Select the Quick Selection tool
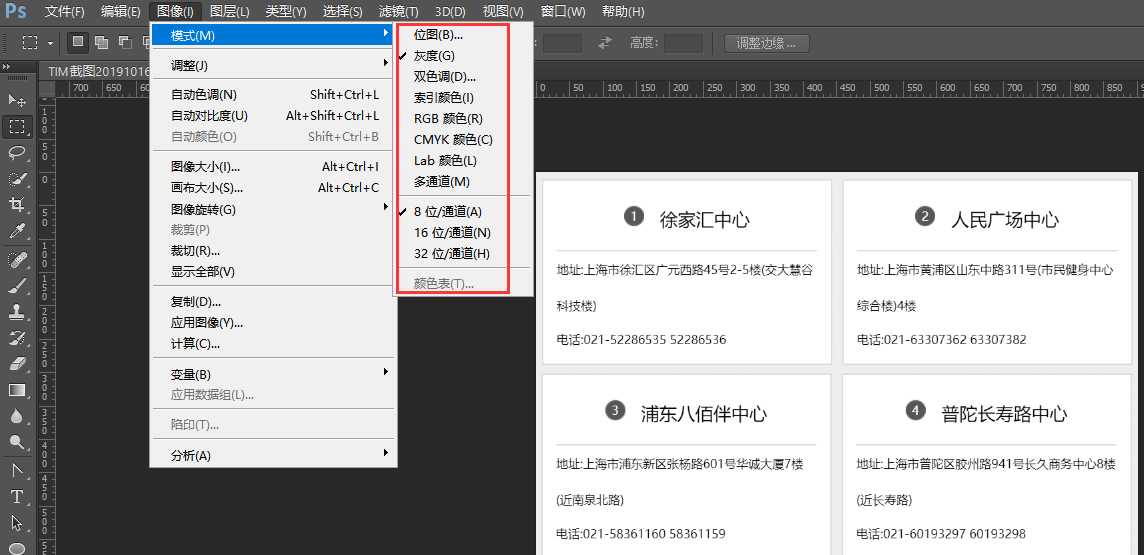This screenshot has width=1144, height=555. tap(16, 179)
